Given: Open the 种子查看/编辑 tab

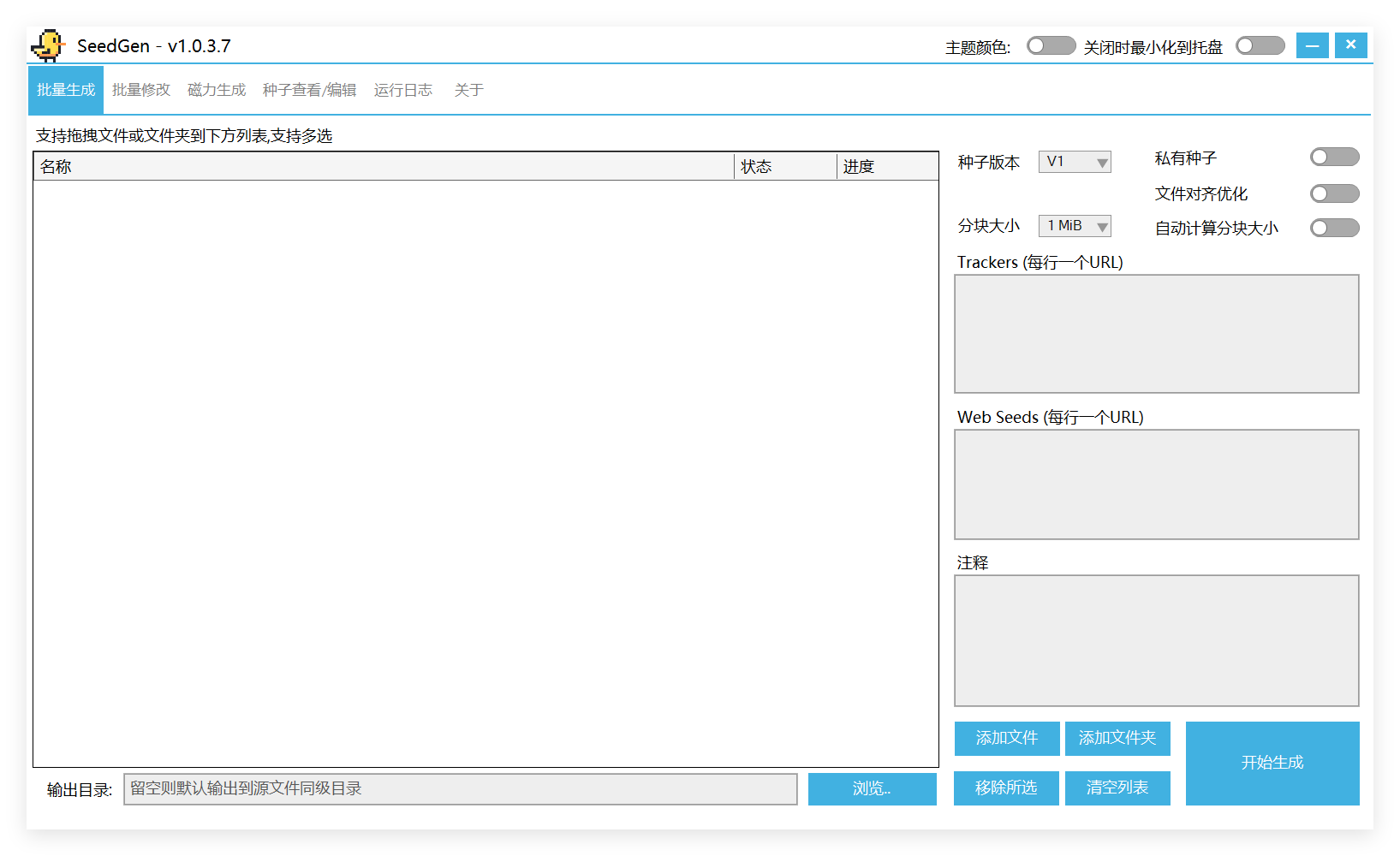Looking at the screenshot, I should pos(309,89).
